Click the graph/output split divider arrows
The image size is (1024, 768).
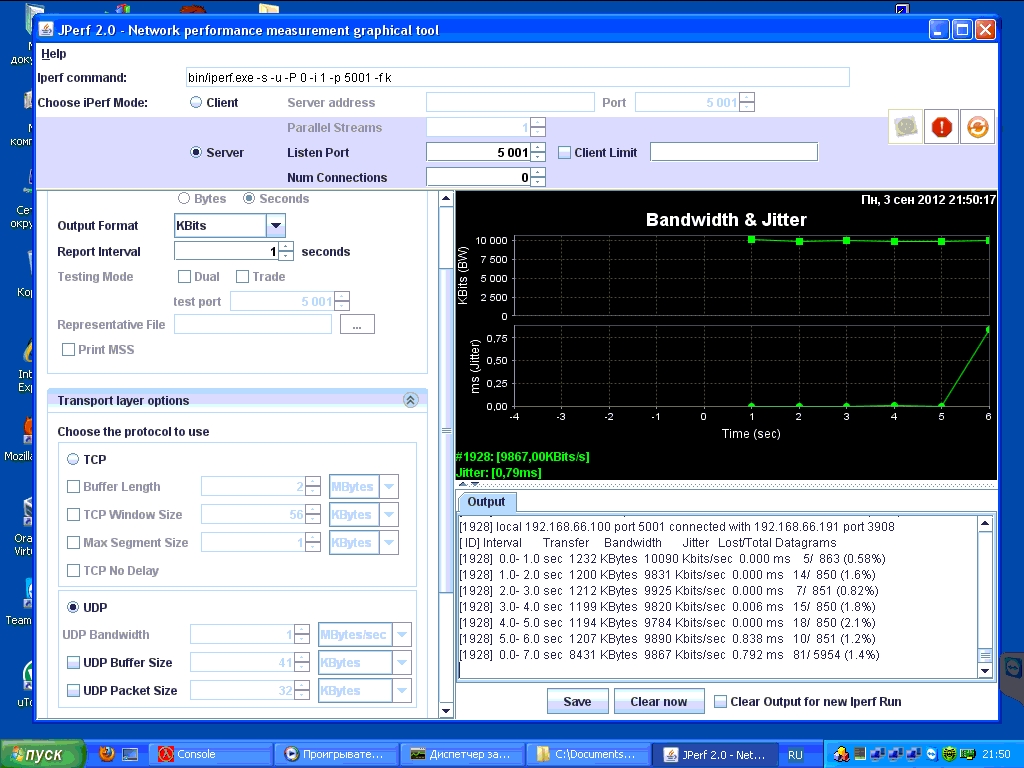(469, 485)
